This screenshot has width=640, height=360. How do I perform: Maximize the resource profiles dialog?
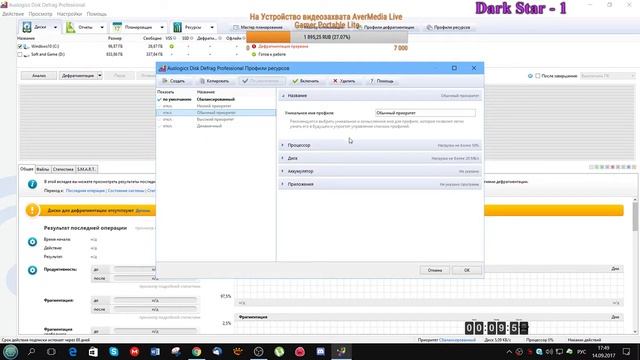point(454,68)
